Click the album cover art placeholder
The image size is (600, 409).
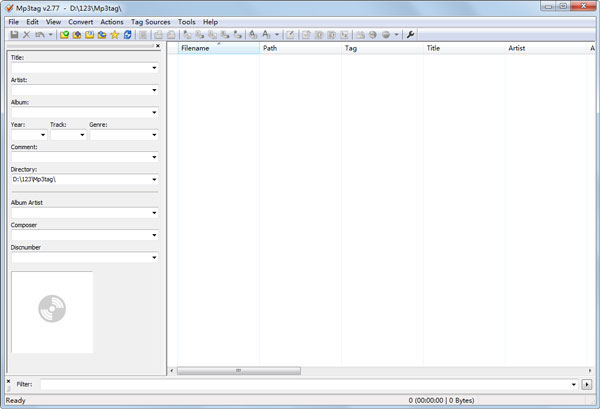tap(52, 312)
